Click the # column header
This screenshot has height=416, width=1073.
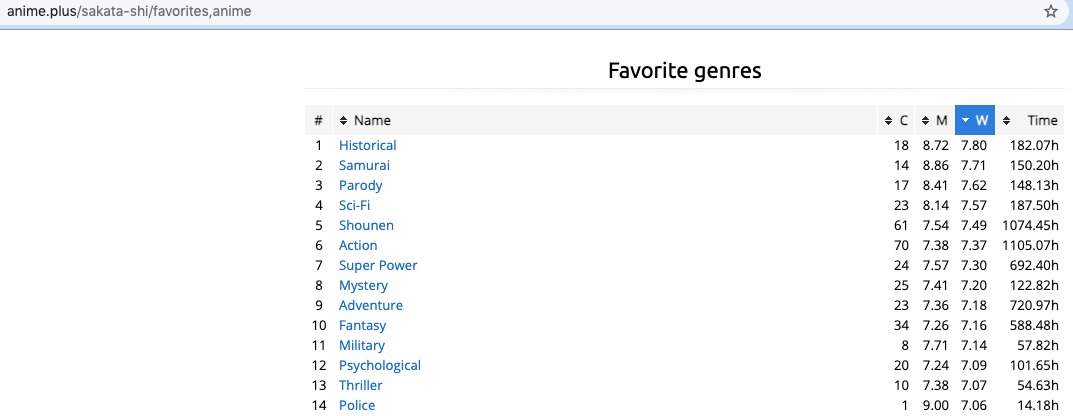pyautogui.click(x=318, y=121)
